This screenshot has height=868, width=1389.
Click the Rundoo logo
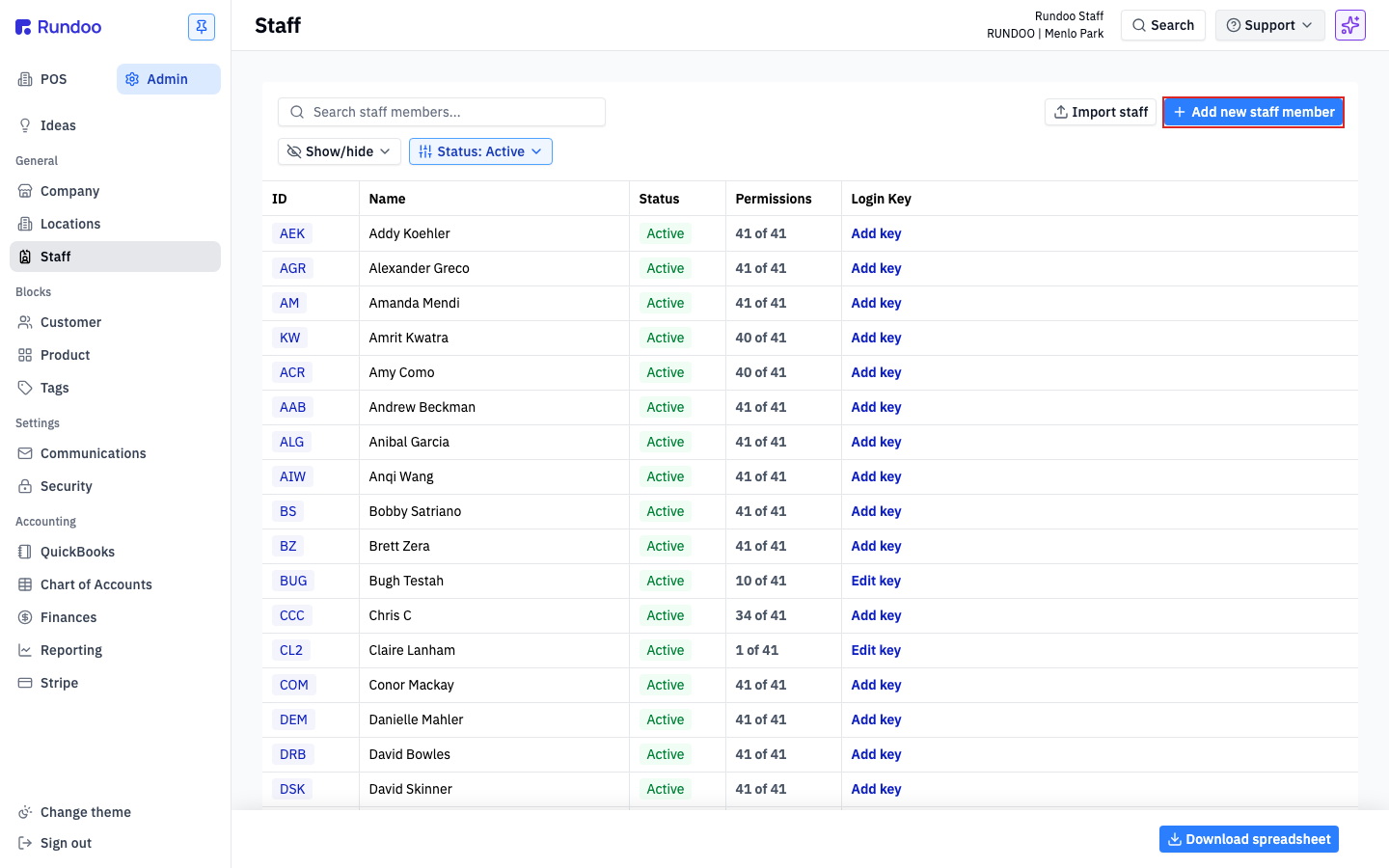pos(59,27)
